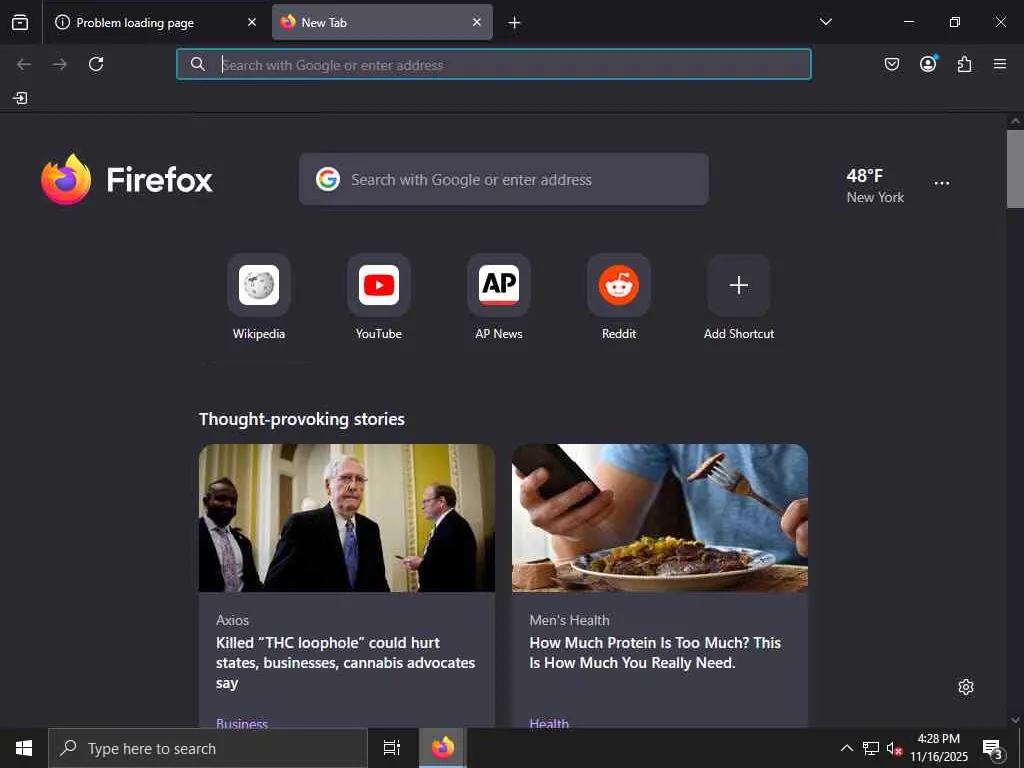This screenshot has width=1024, height=768.
Task: Expand the list all tabs dropdown
Action: click(825, 22)
